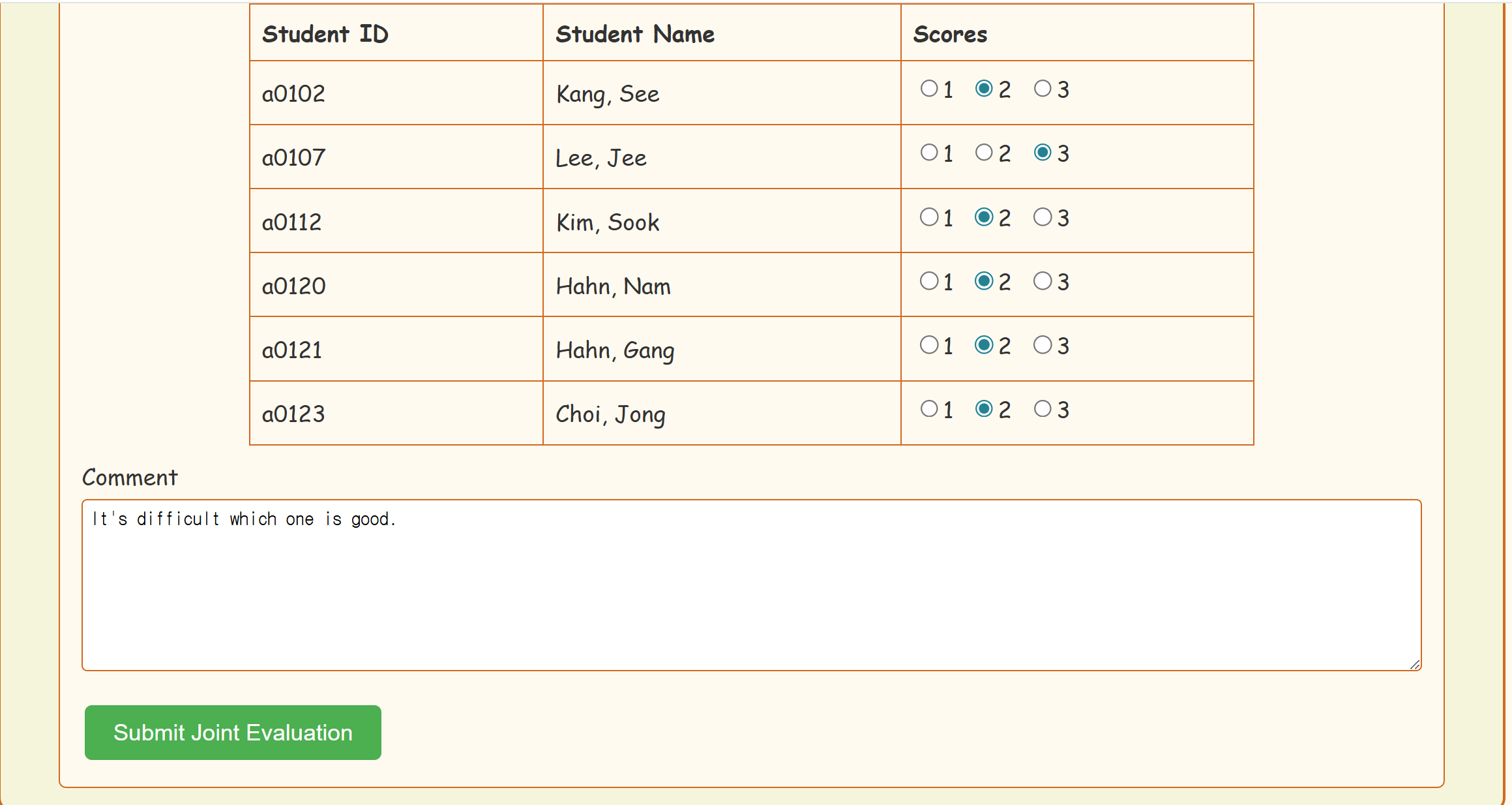Click the selected score 2 for a0123
The width and height of the screenshot is (1512, 805).
[x=984, y=409]
